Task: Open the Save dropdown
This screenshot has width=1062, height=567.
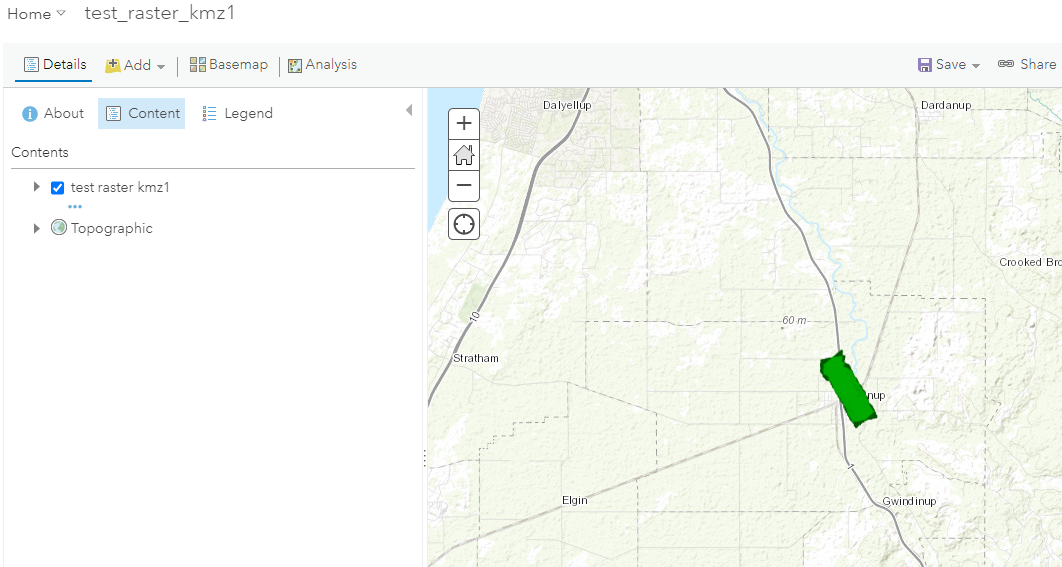Action: [949, 64]
